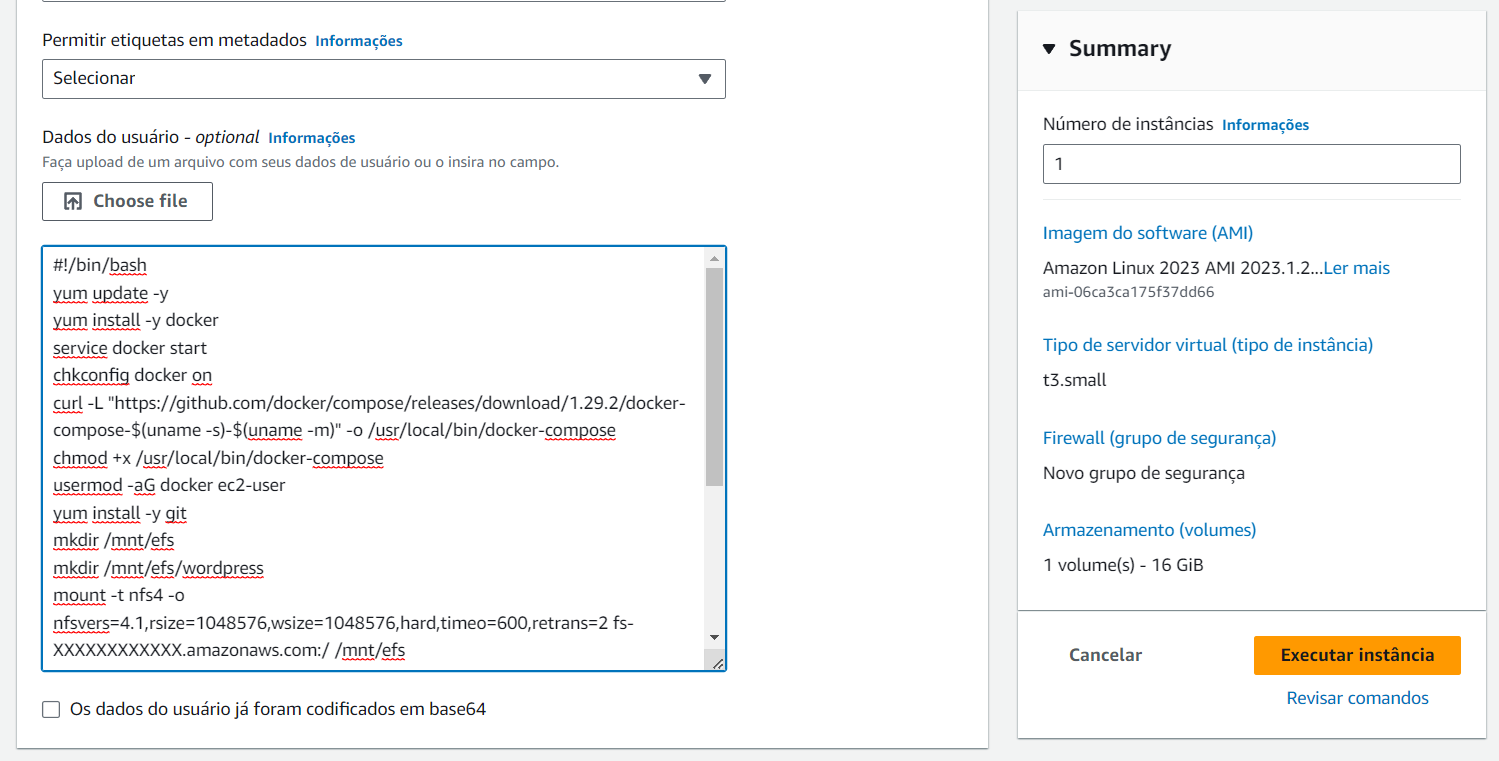Open the Selecionar dropdown for metadata tags
Image resolution: width=1499 pixels, height=761 pixels.
pyautogui.click(x=383, y=78)
